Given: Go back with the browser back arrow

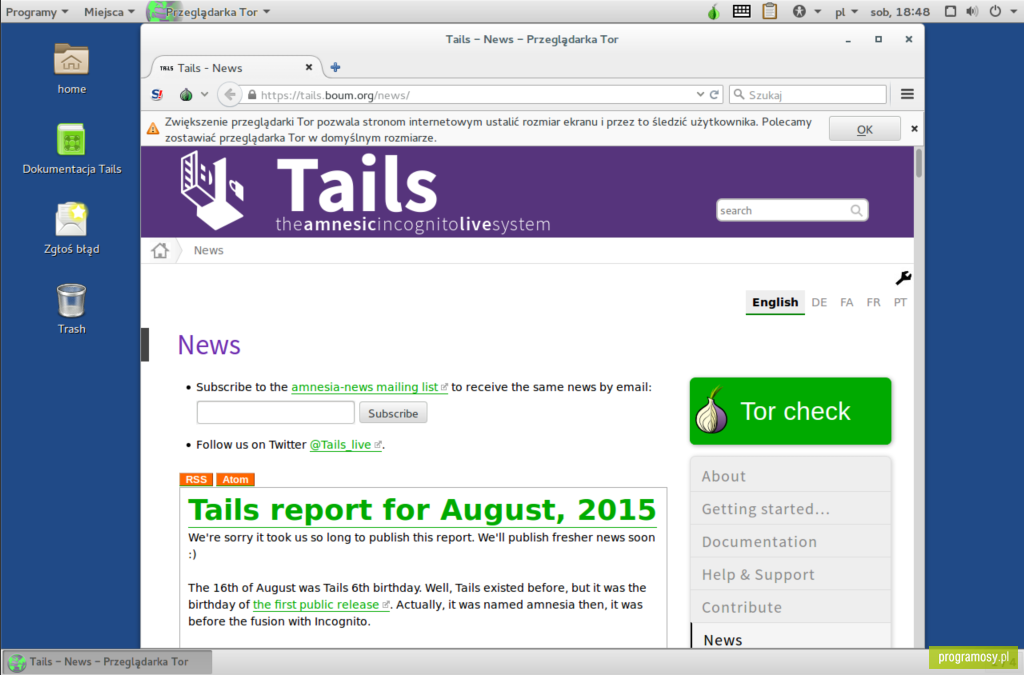Looking at the screenshot, I should pyautogui.click(x=229, y=95).
